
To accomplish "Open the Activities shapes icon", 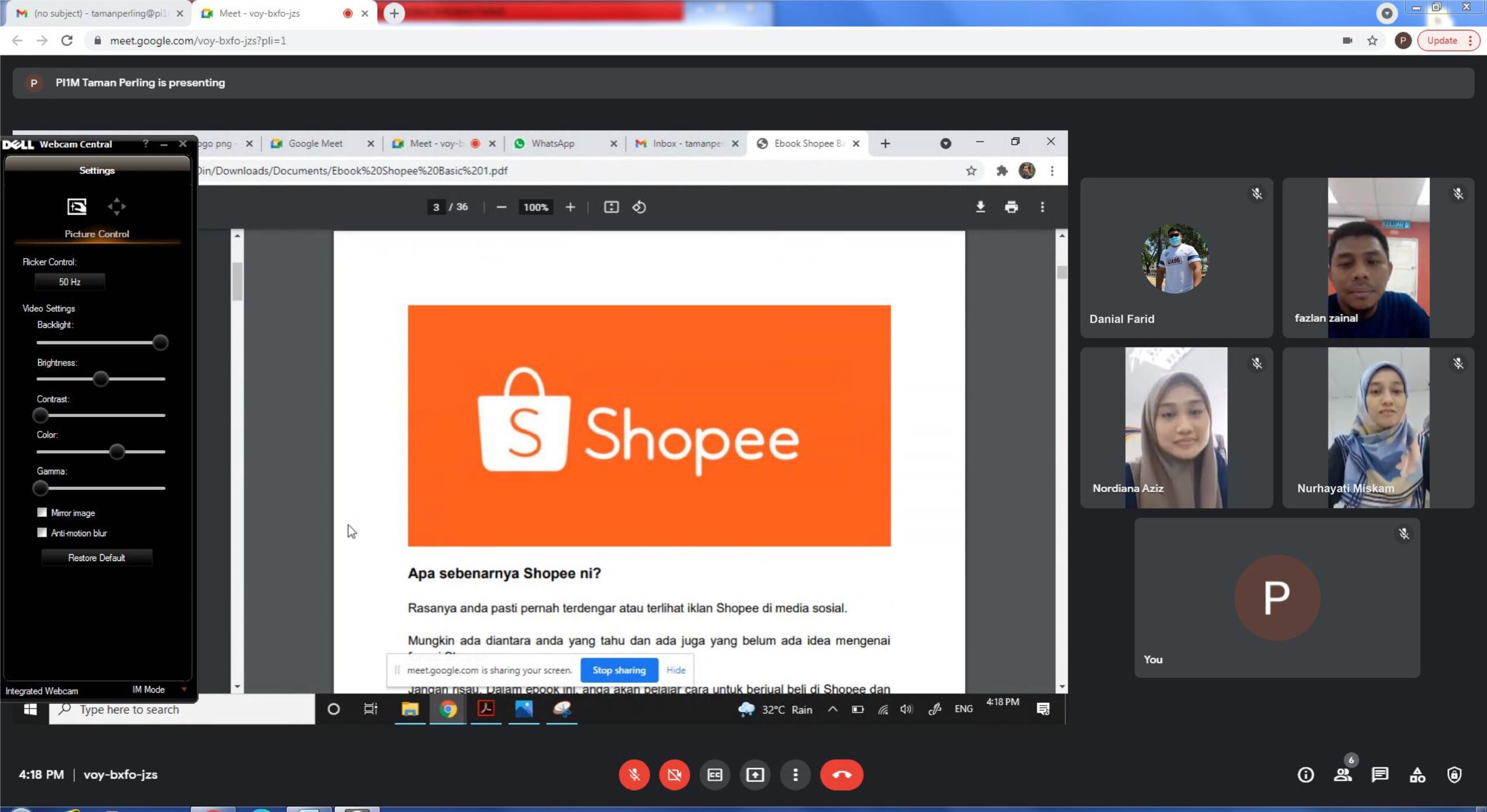I will tap(1417, 774).
